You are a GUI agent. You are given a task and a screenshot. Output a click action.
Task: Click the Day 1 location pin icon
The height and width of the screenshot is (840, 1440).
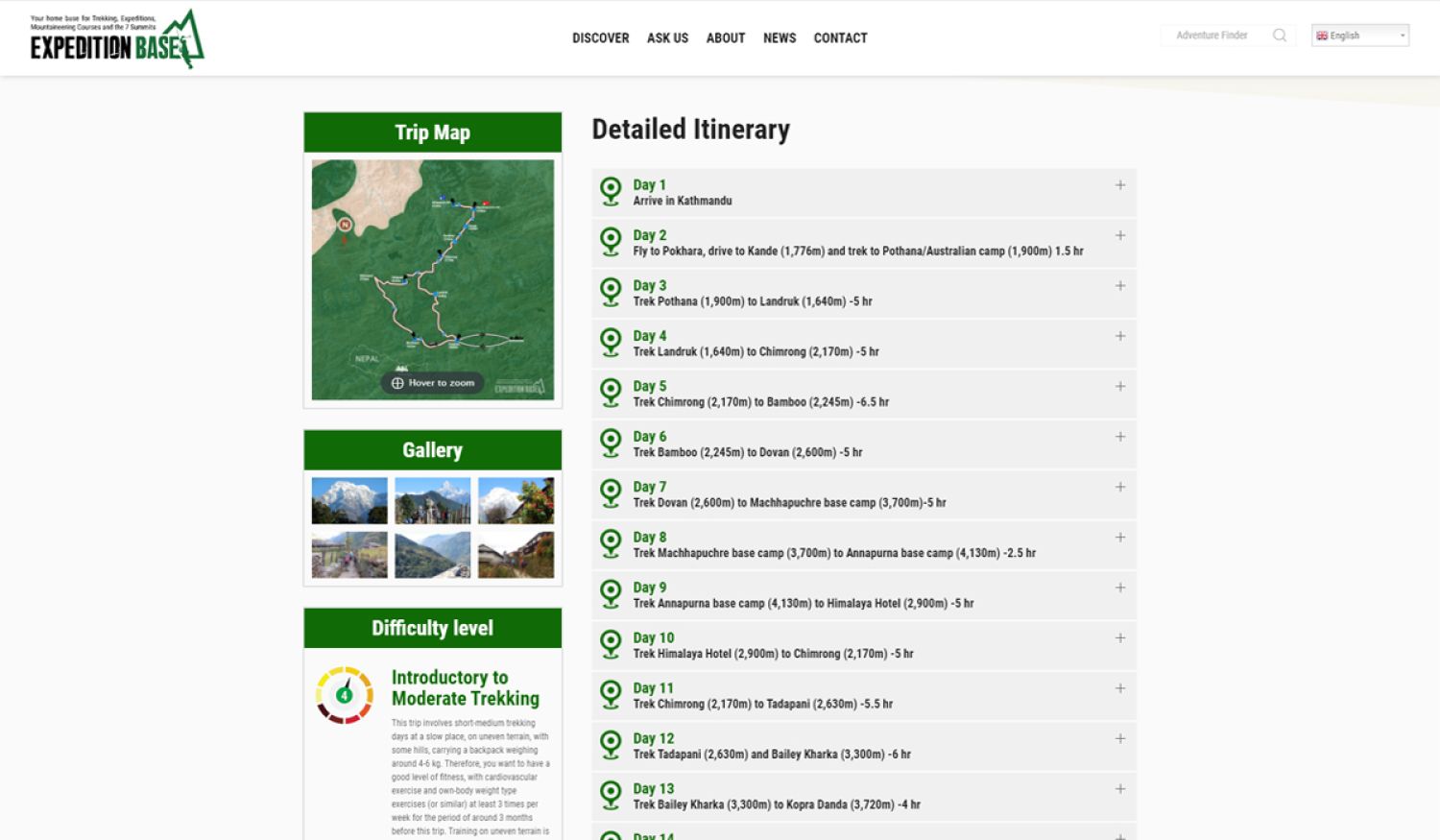pyautogui.click(x=611, y=191)
